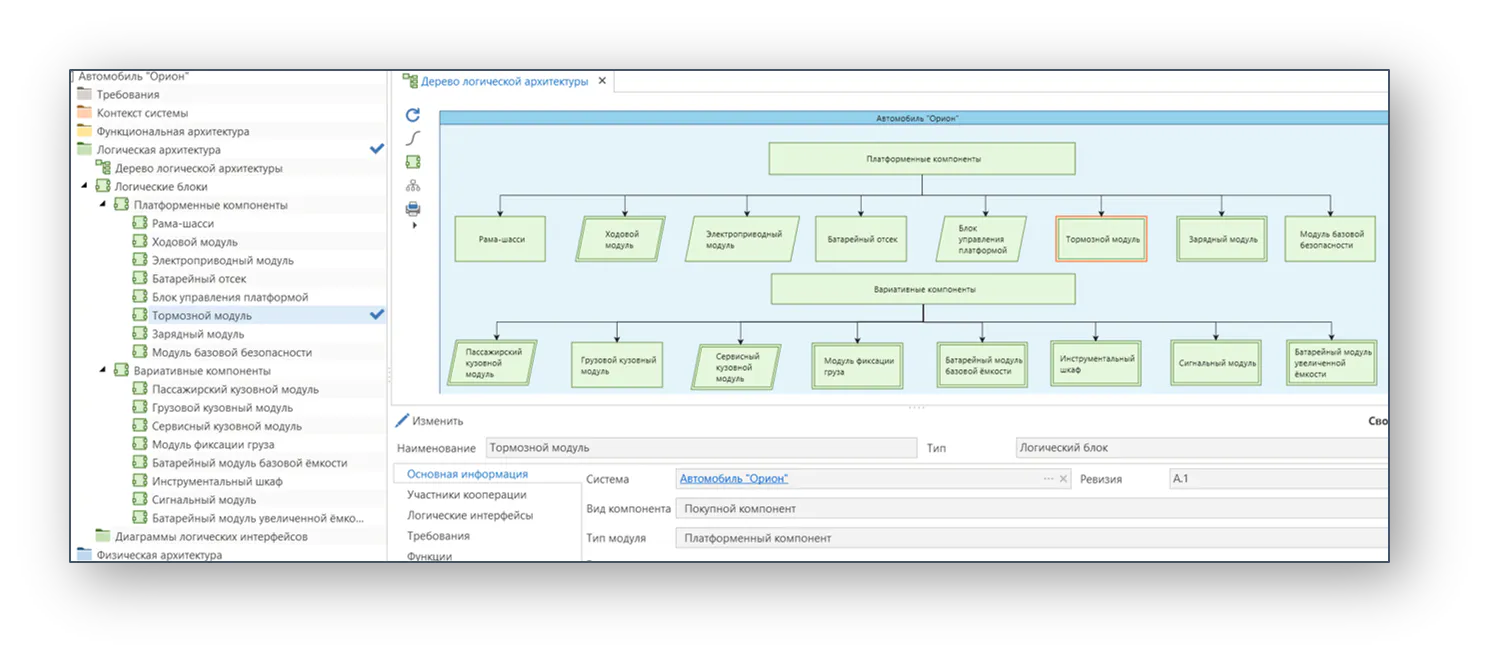Open Основная информация section
Image resolution: width=1489 pixels, height=662 pixels.
tap(467, 474)
